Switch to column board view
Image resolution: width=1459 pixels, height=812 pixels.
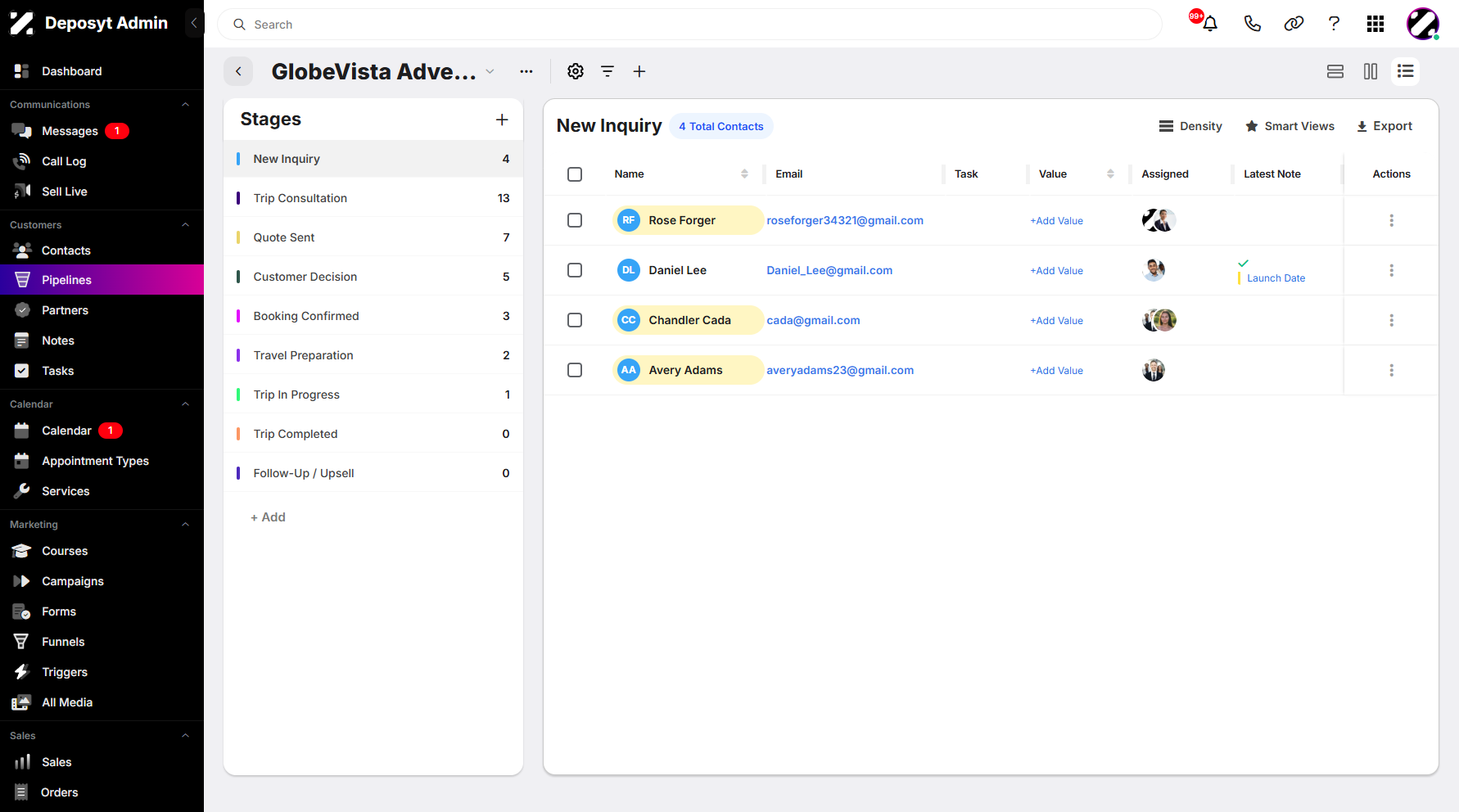pyautogui.click(x=1371, y=71)
